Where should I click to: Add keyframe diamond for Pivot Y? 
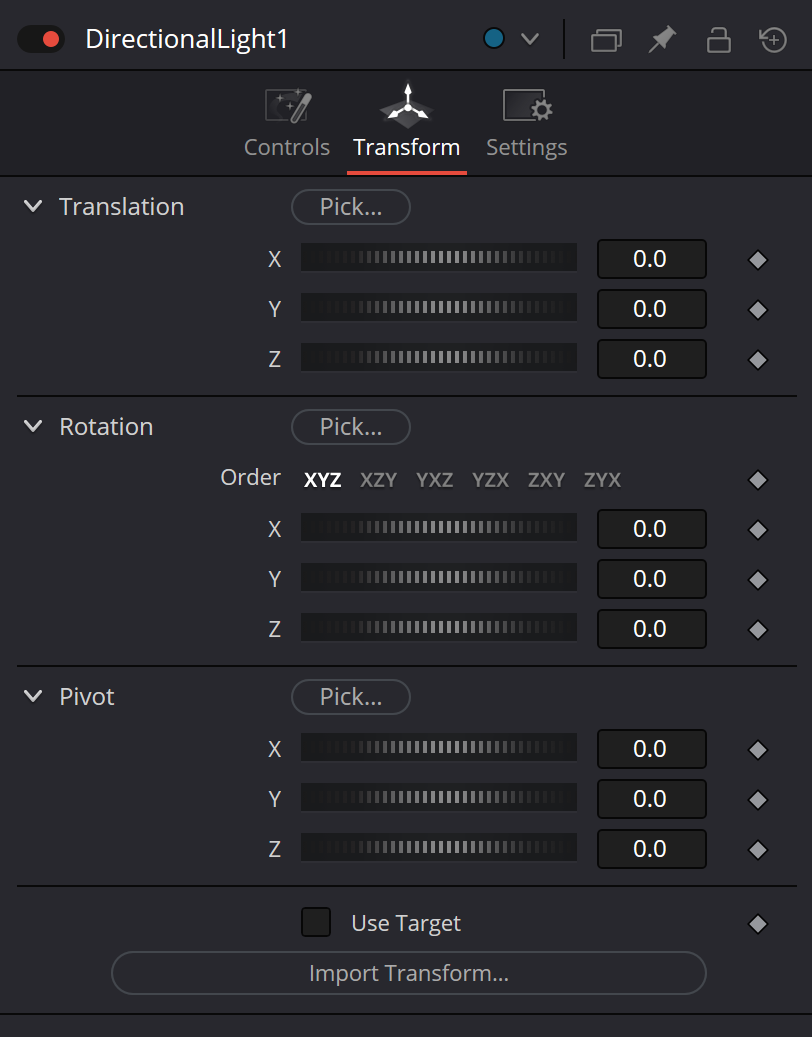(758, 800)
